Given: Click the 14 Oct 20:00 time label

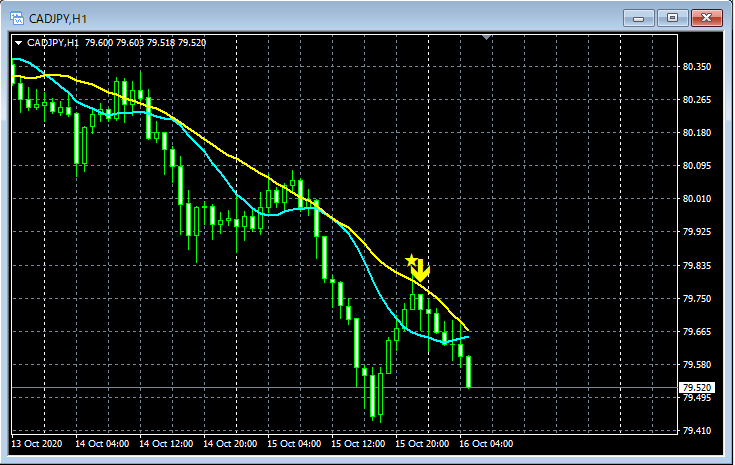Looking at the screenshot, I should 230,443.
